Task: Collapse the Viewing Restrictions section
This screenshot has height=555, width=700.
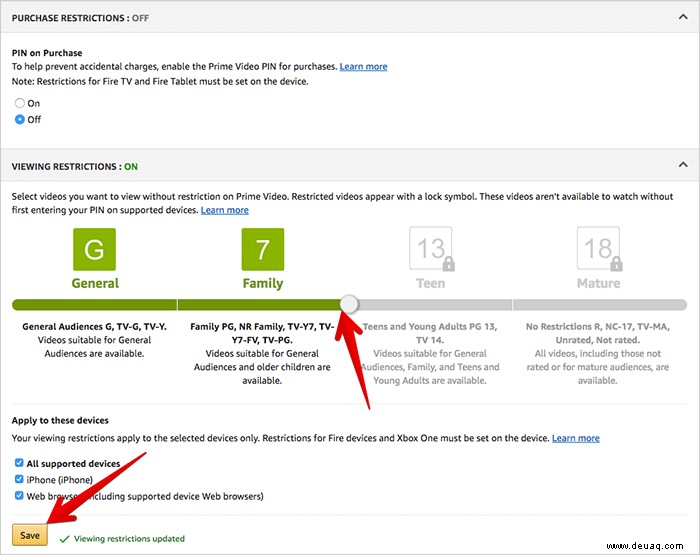Action: [683, 165]
